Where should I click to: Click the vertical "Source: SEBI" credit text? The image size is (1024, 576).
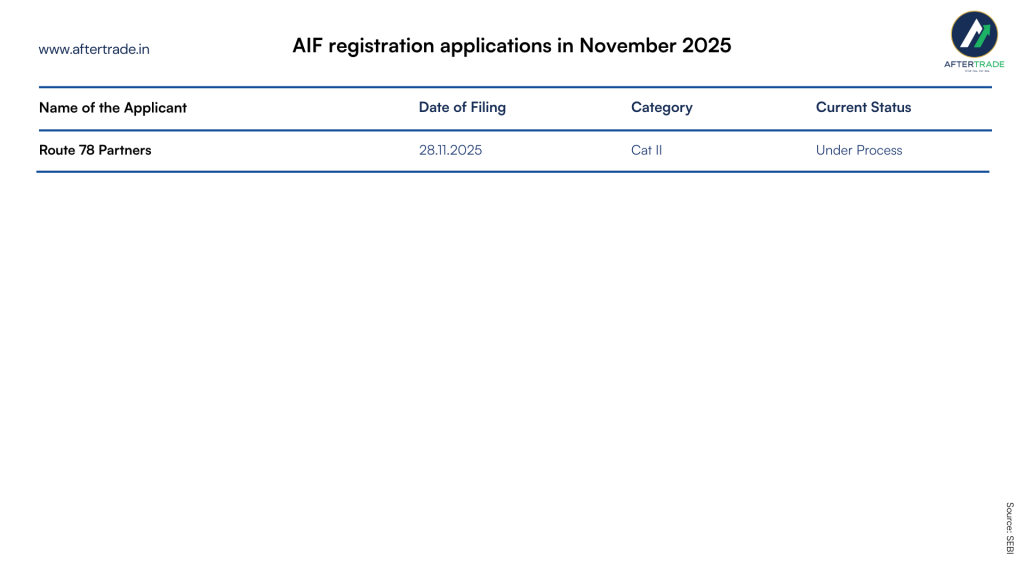click(x=1010, y=528)
